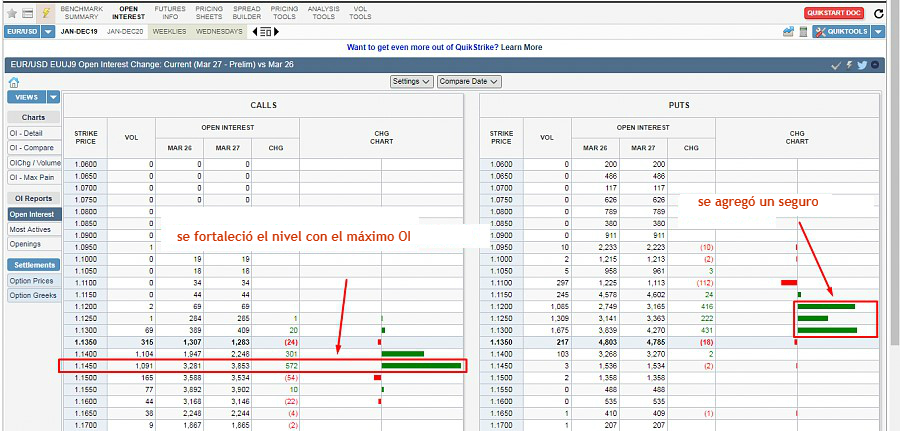Open the Compare Date dropdown
The width and height of the screenshot is (900, 431).
coord(469,81)
